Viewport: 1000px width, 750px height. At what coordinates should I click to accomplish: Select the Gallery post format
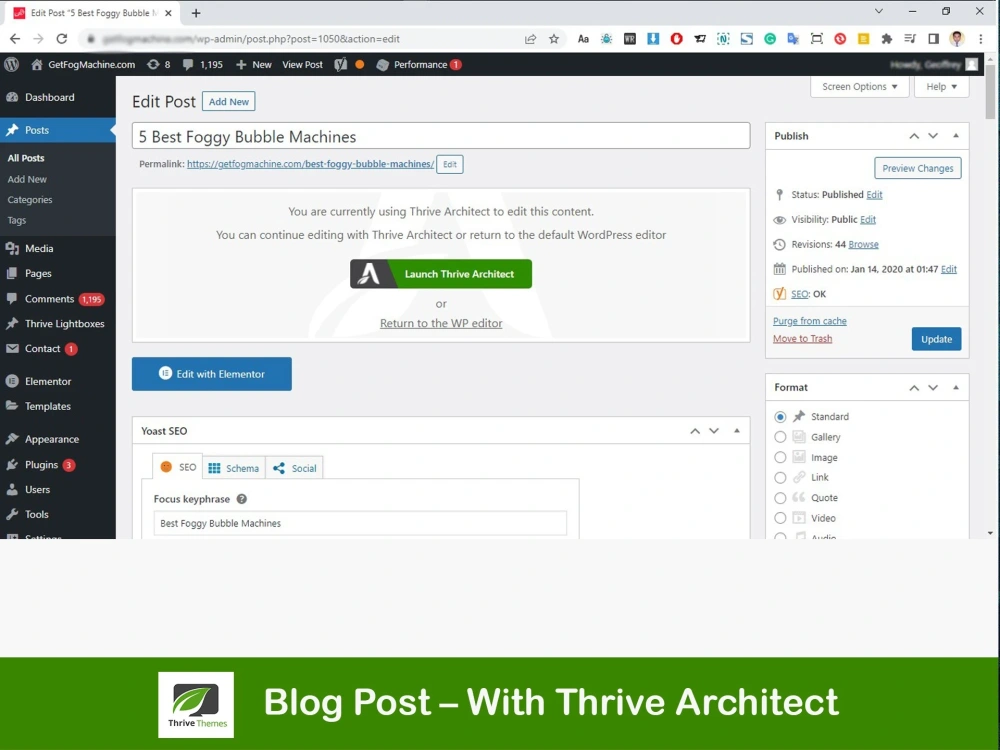pyautogui.click(x=780, y=437)
